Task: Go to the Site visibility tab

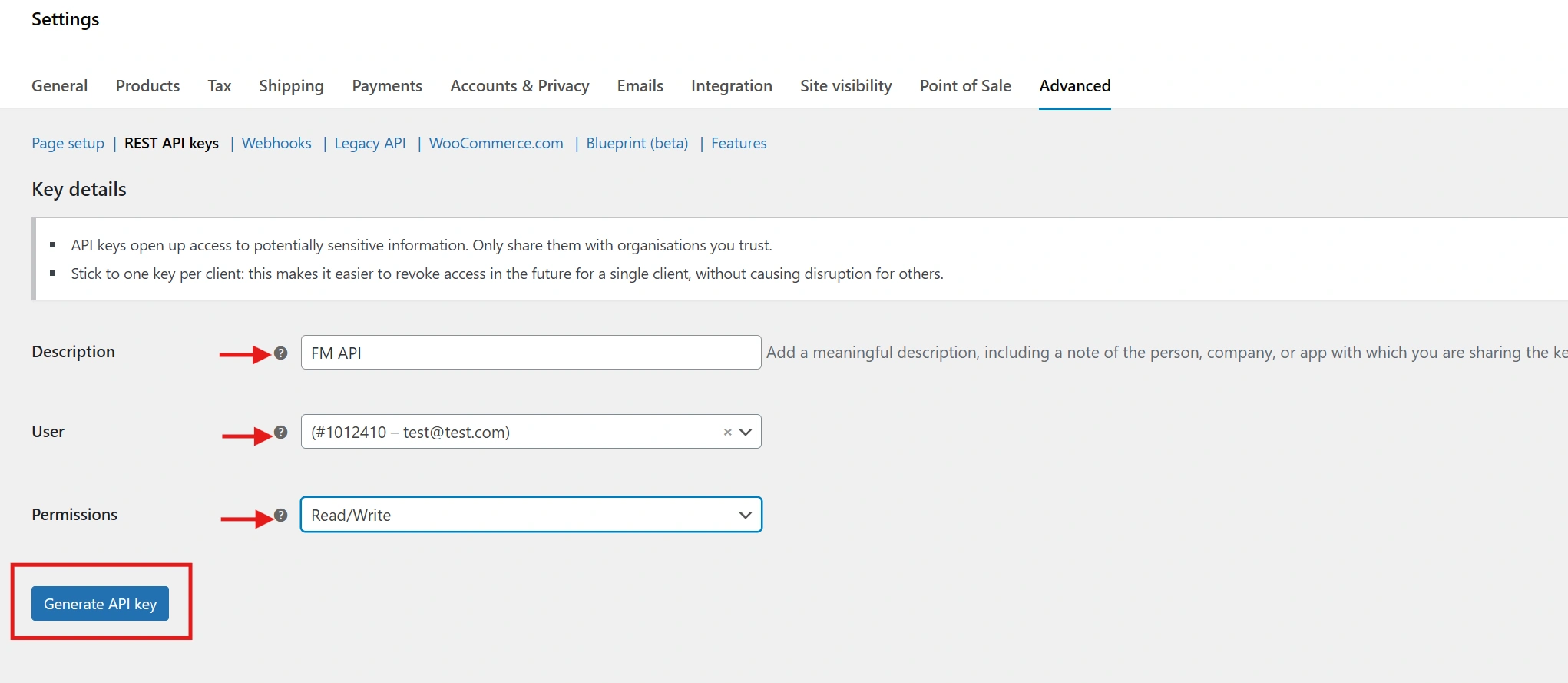Action: (x=846, y=86)
